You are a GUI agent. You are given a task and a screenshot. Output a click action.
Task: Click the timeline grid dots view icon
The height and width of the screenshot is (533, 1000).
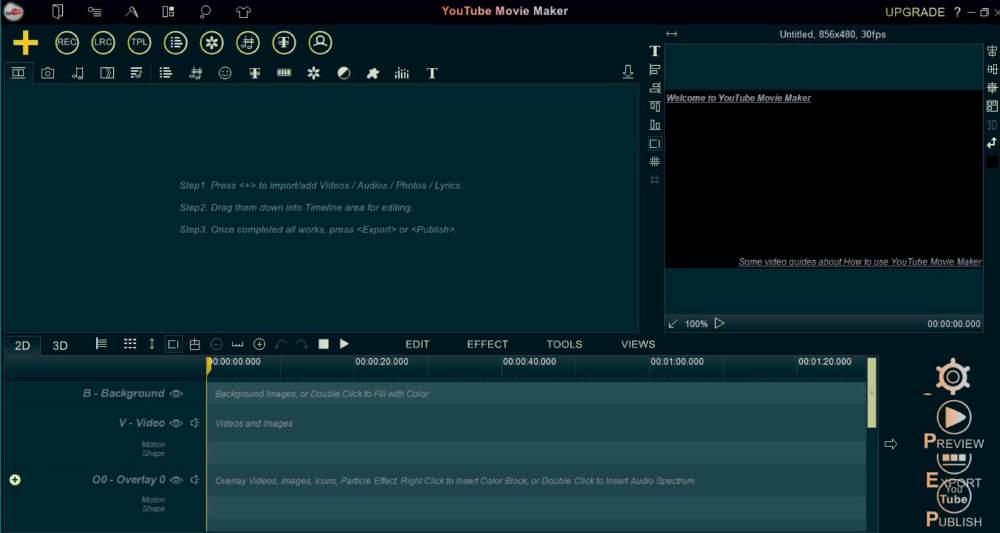tap(130, 344)
